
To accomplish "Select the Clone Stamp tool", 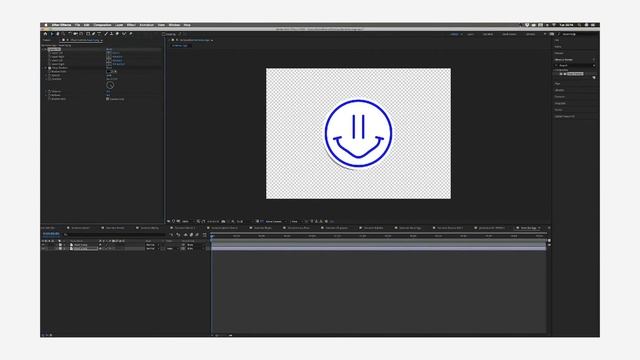I will pyautogui.click(x=111, y=34).
